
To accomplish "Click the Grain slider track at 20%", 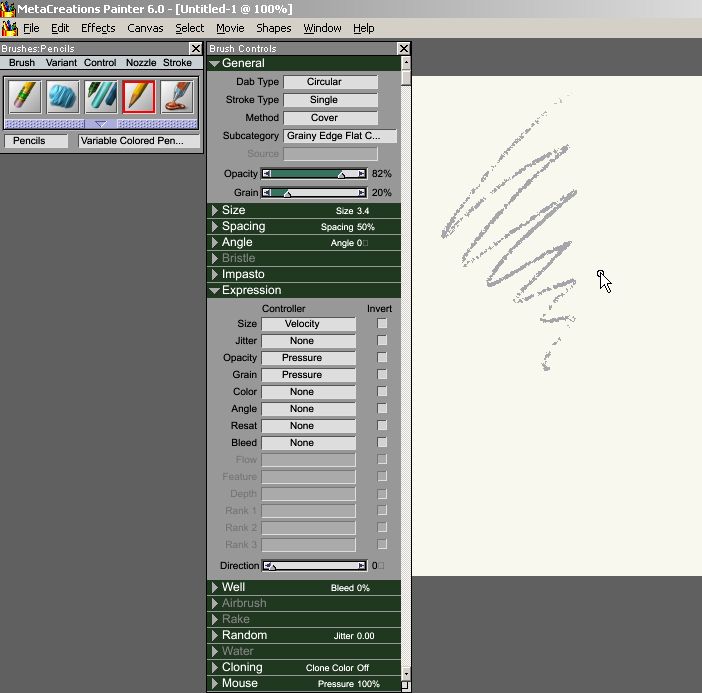I will tap(288, 193).
